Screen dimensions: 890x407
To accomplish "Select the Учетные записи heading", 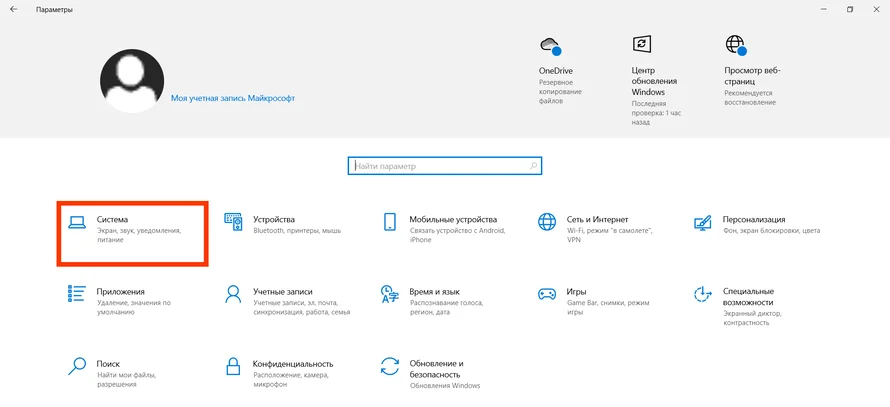I will [283, 291].
